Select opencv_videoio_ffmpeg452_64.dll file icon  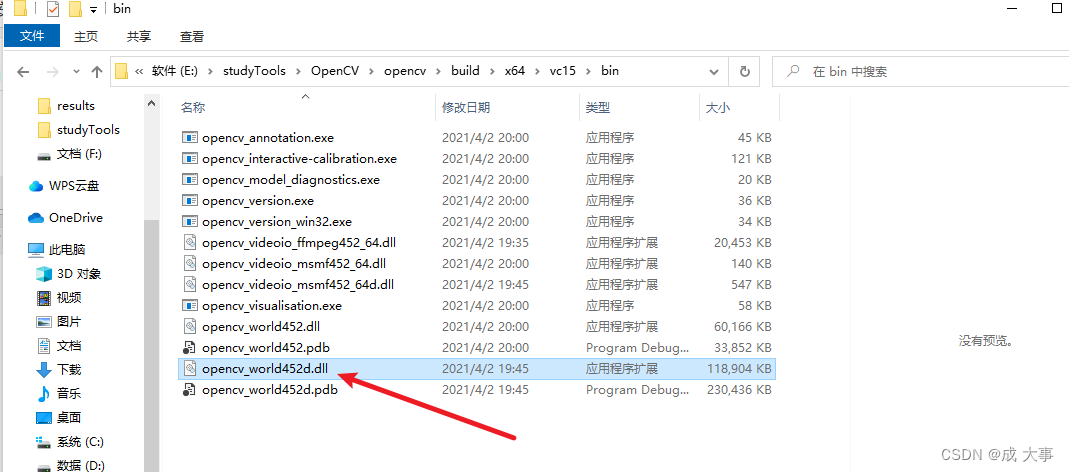pyautogui.click(x=190, y=243)
